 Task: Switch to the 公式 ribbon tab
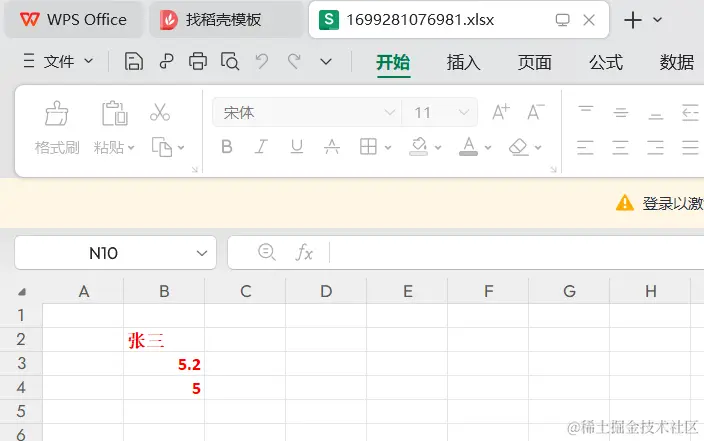pyautogui.click(x=606, y=62)
